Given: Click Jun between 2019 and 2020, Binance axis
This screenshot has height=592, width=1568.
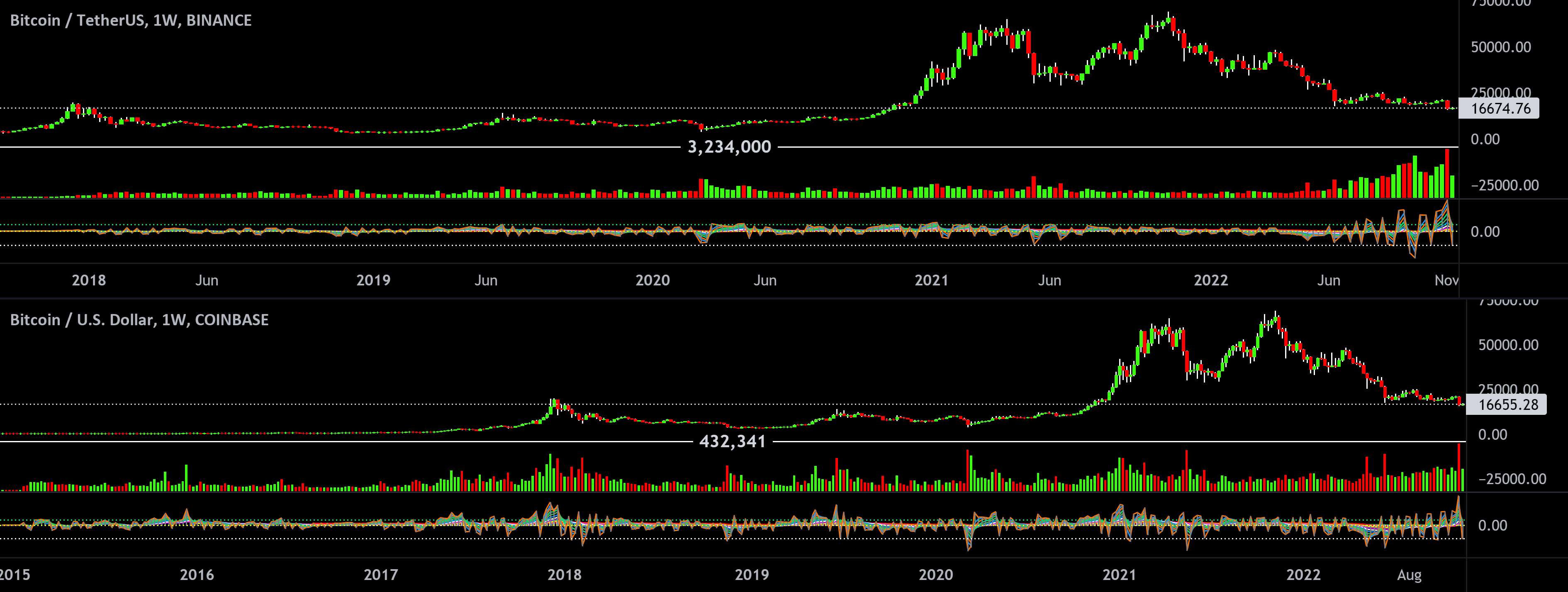Looking at the screenshot, I should tap(486, 281).
